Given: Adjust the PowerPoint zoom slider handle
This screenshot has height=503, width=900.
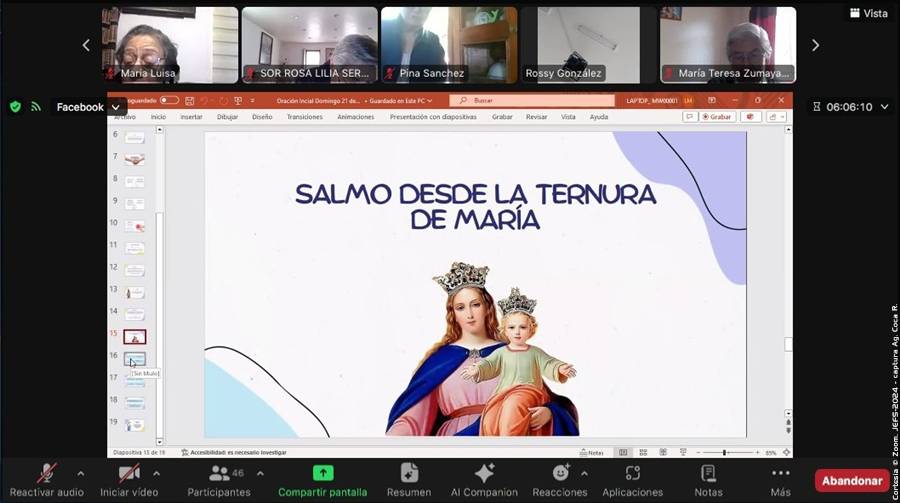Looking at the screenshot, I should click(x=724, y=452).
